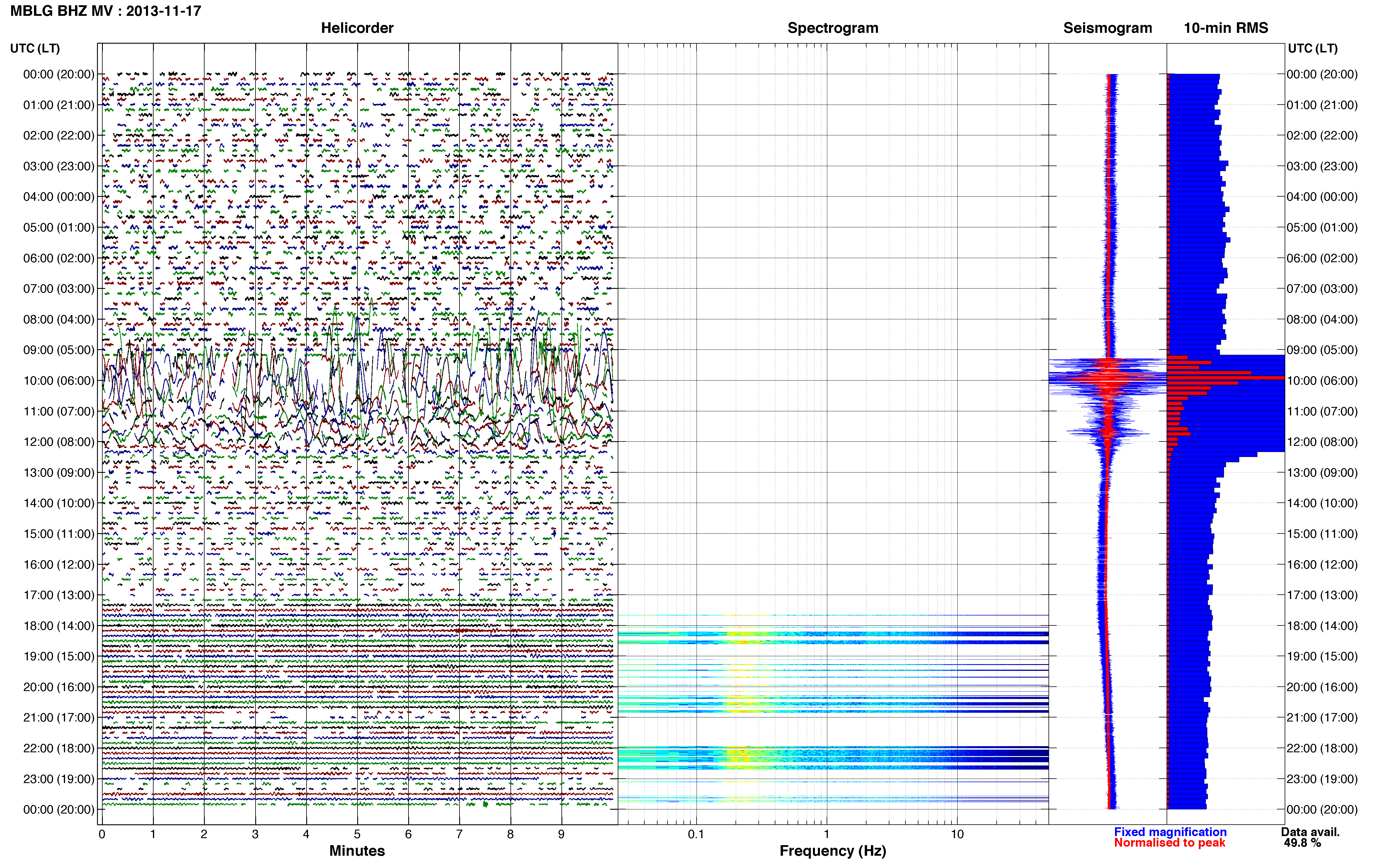This screenshot has height=868, width=1389.
Task: Click the 'Helicorder' panel heading
Action: tap(357, 28)
